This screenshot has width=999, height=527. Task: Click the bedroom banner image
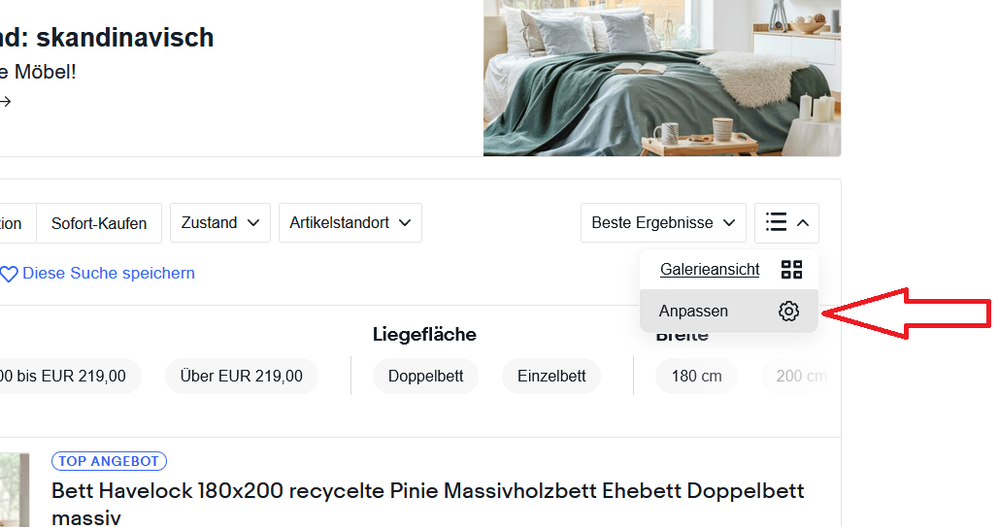pyautogui.click(x=661, y=77)
